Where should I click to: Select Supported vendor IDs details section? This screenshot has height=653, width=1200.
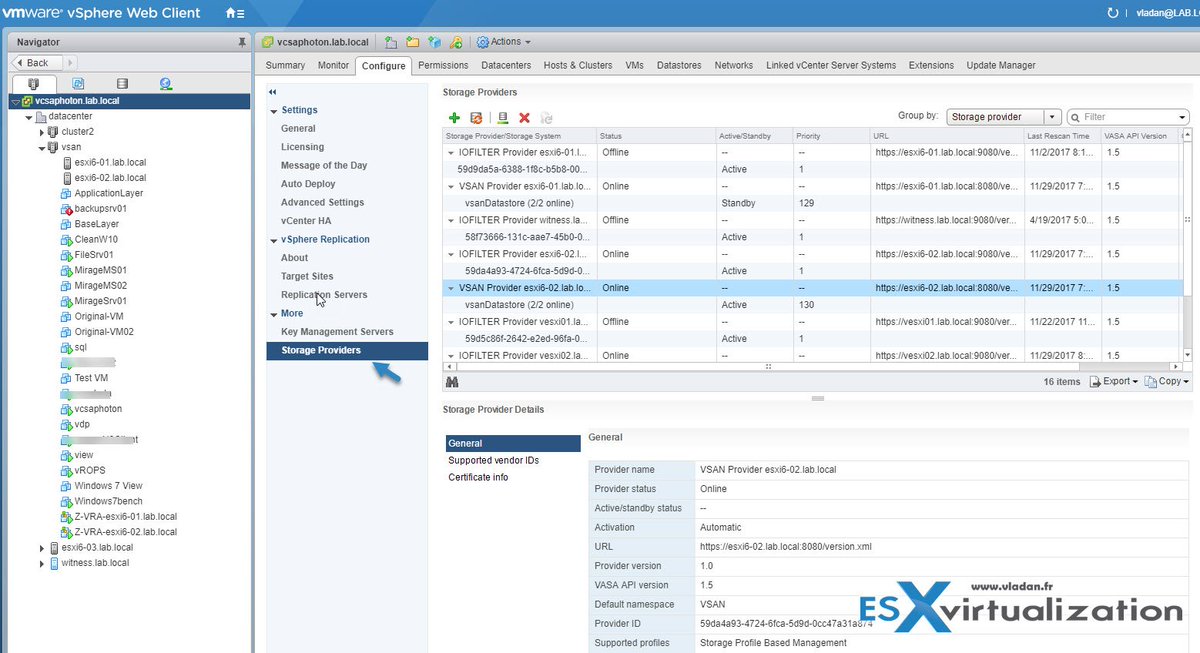(x=493, y=460)
